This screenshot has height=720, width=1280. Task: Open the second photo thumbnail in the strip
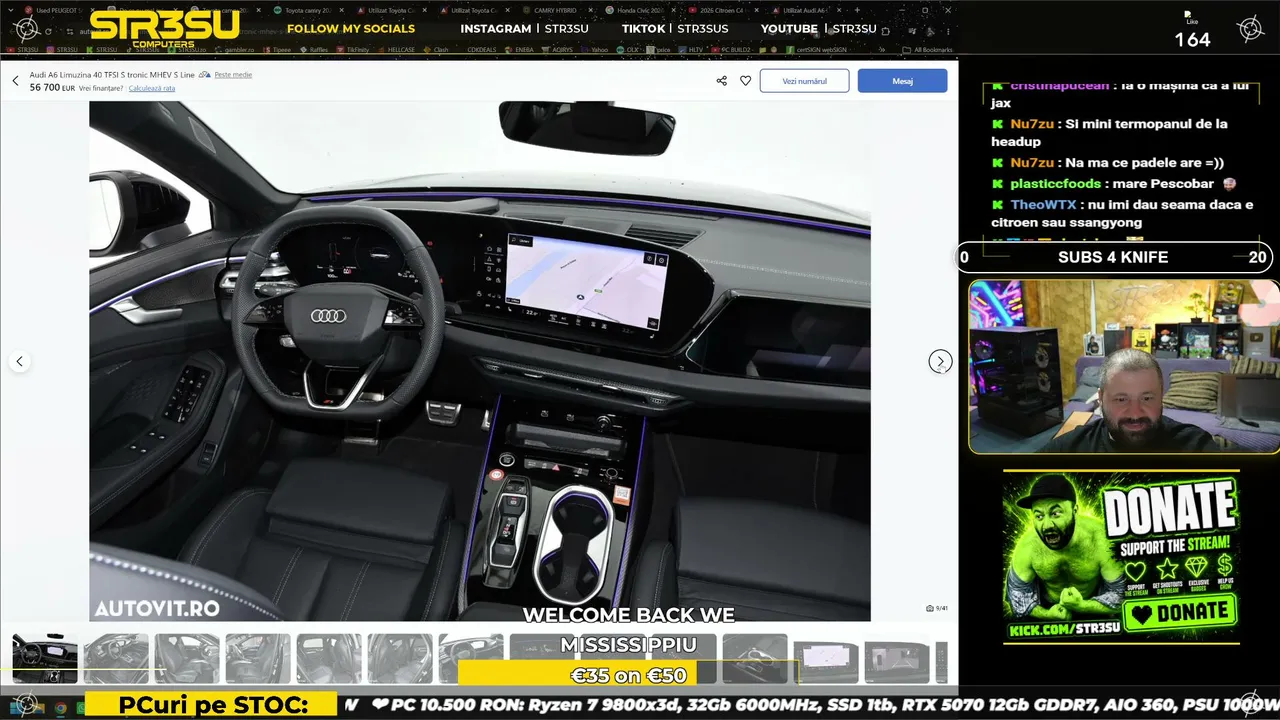[116, 659]
